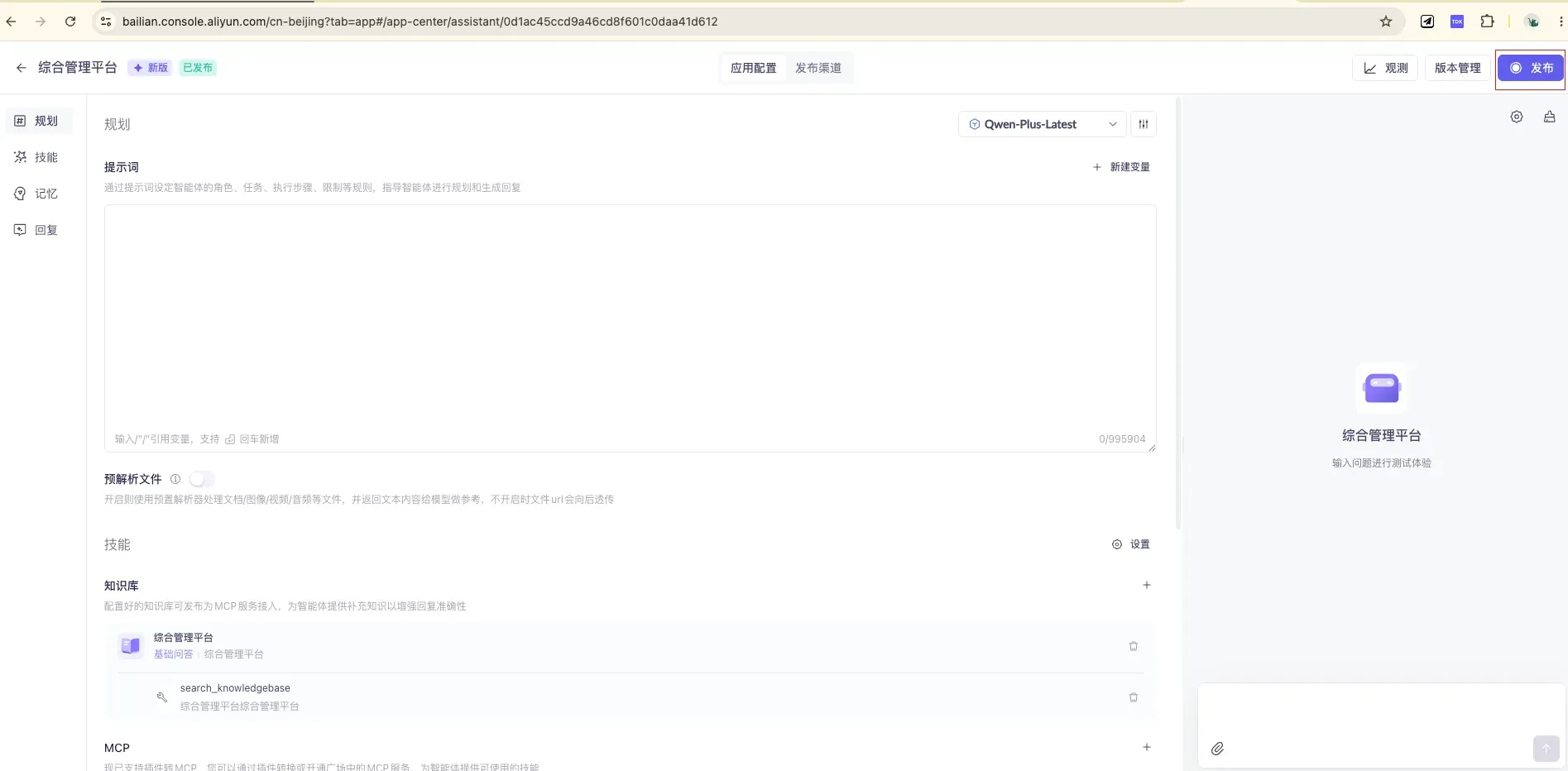Send the test message with the arrow button
This screenshot has height=771, width=1568.
(x=1546, y=749)
